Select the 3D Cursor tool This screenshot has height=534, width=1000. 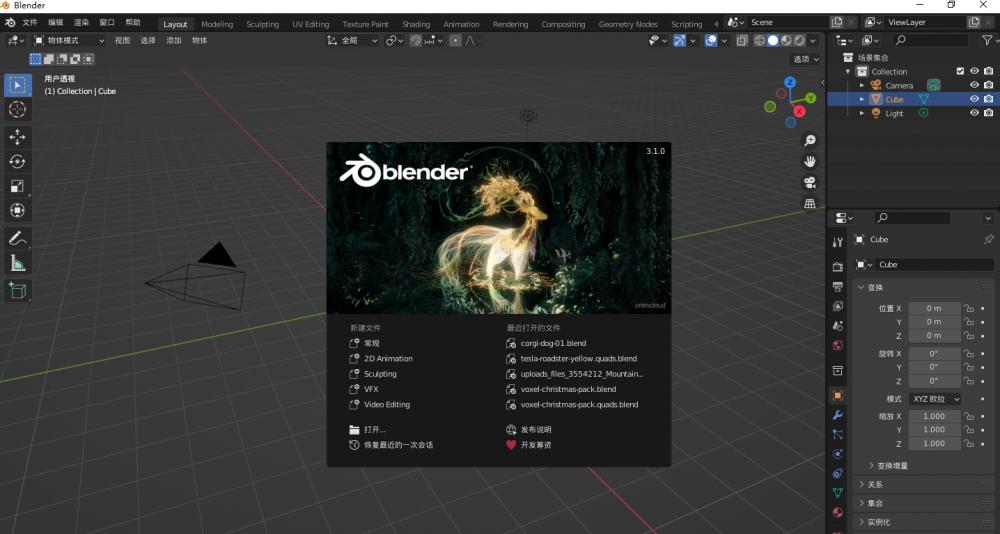coord(18,109)
